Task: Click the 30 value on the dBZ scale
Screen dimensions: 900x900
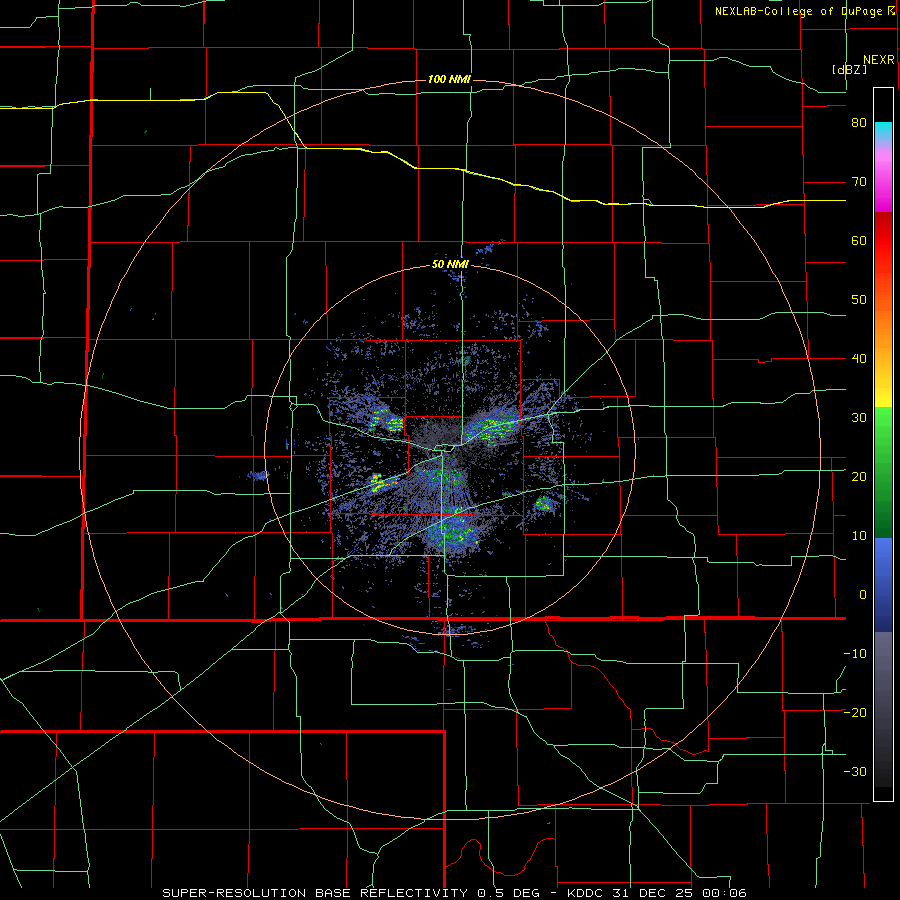Action: coord(859,418)
